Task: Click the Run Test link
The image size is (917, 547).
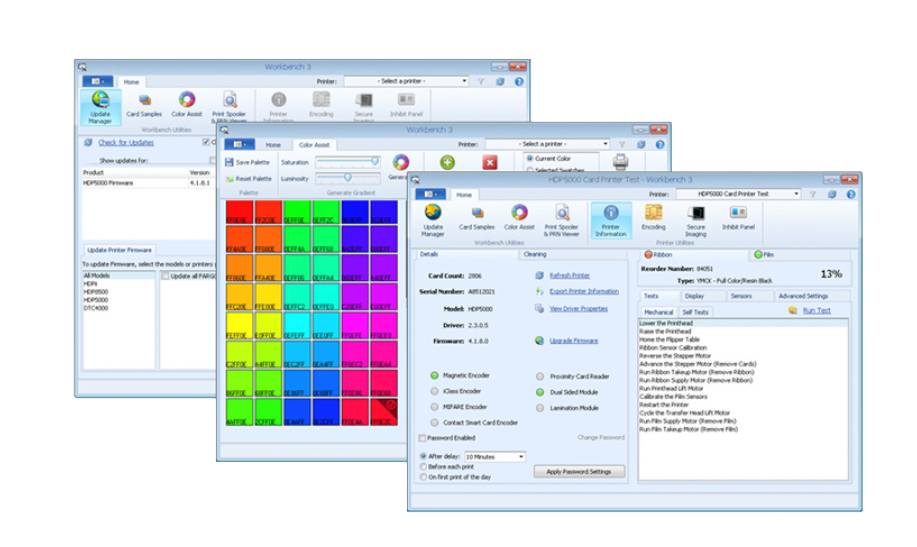Action: click(816, 311)
